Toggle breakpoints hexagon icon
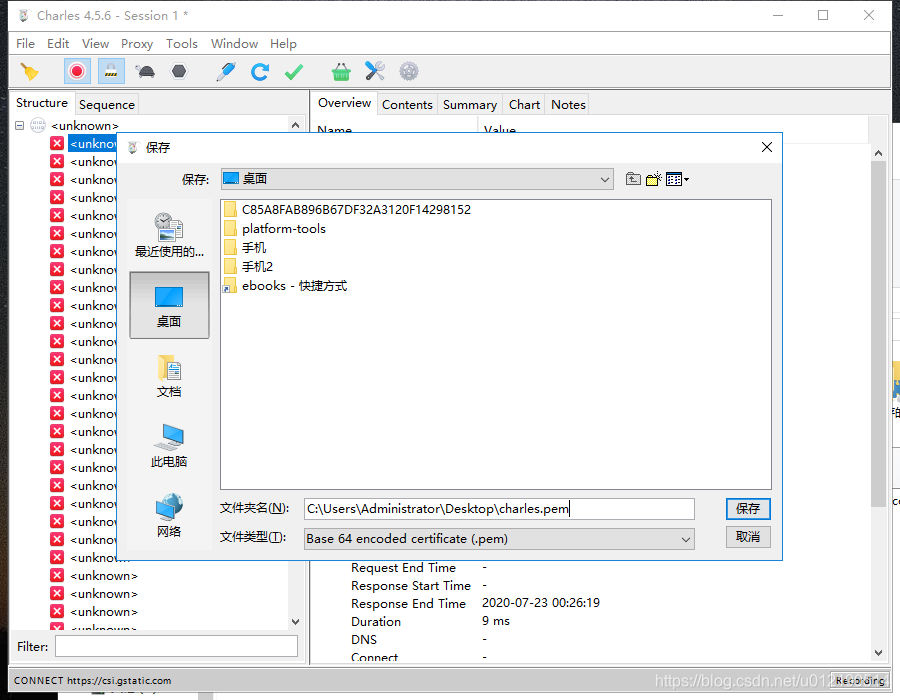This screenshot has height=700, width=900. pos(179,72)
